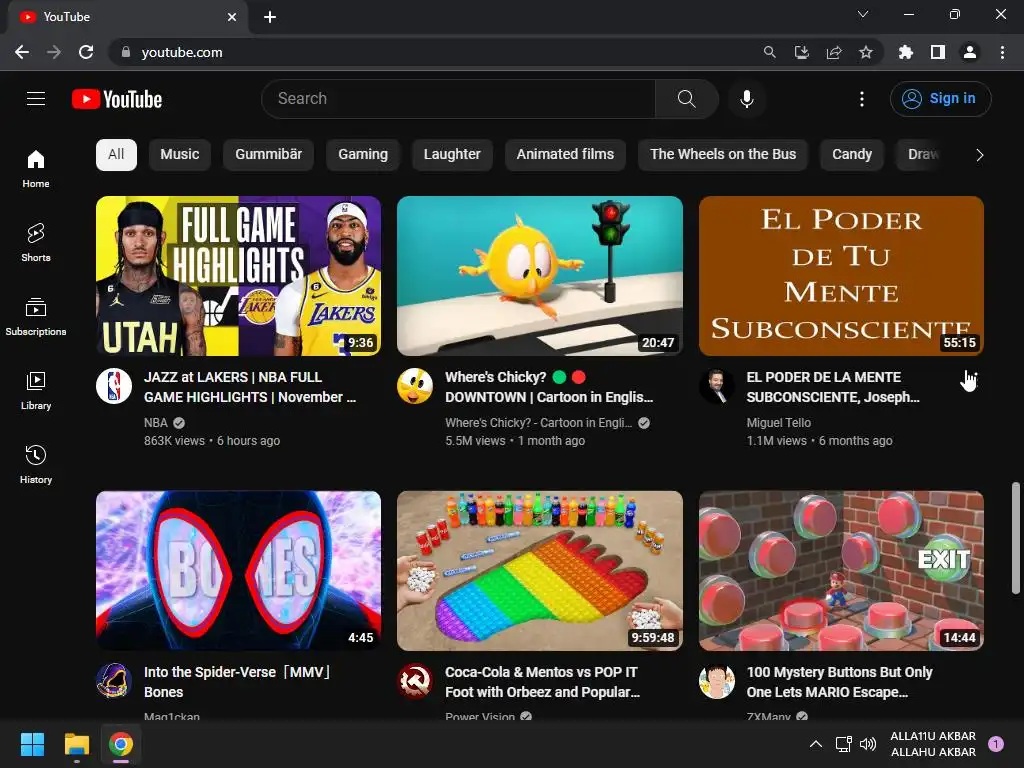Close the YouTube browser tab
1024x768 pixels.
[232, 17]
